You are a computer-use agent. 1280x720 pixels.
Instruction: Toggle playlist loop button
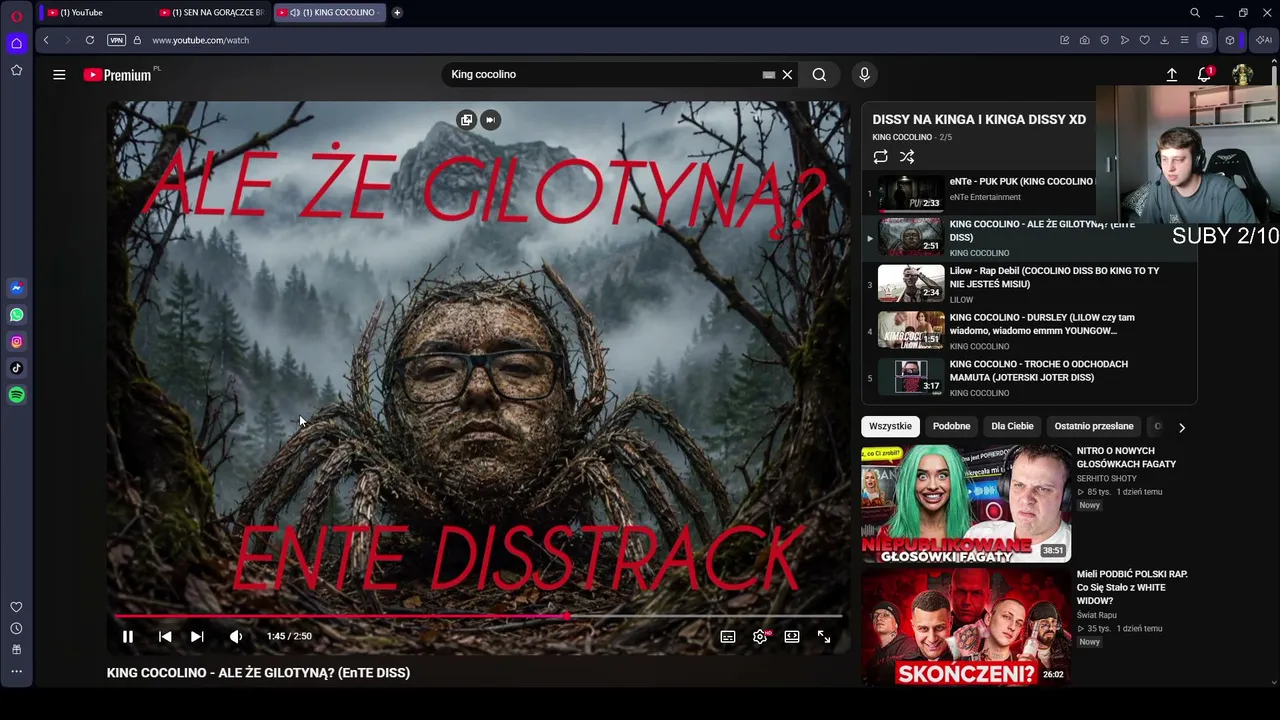click(880, 157)
